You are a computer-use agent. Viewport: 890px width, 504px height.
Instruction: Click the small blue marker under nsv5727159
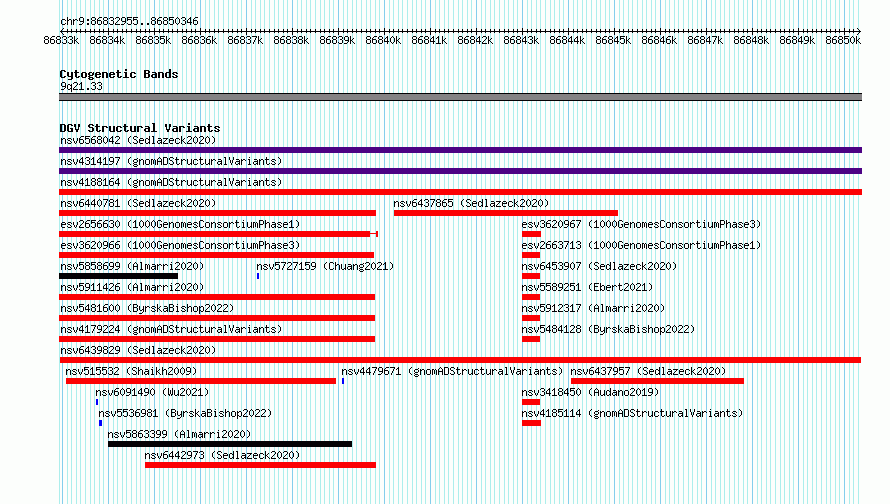(258, 276)
